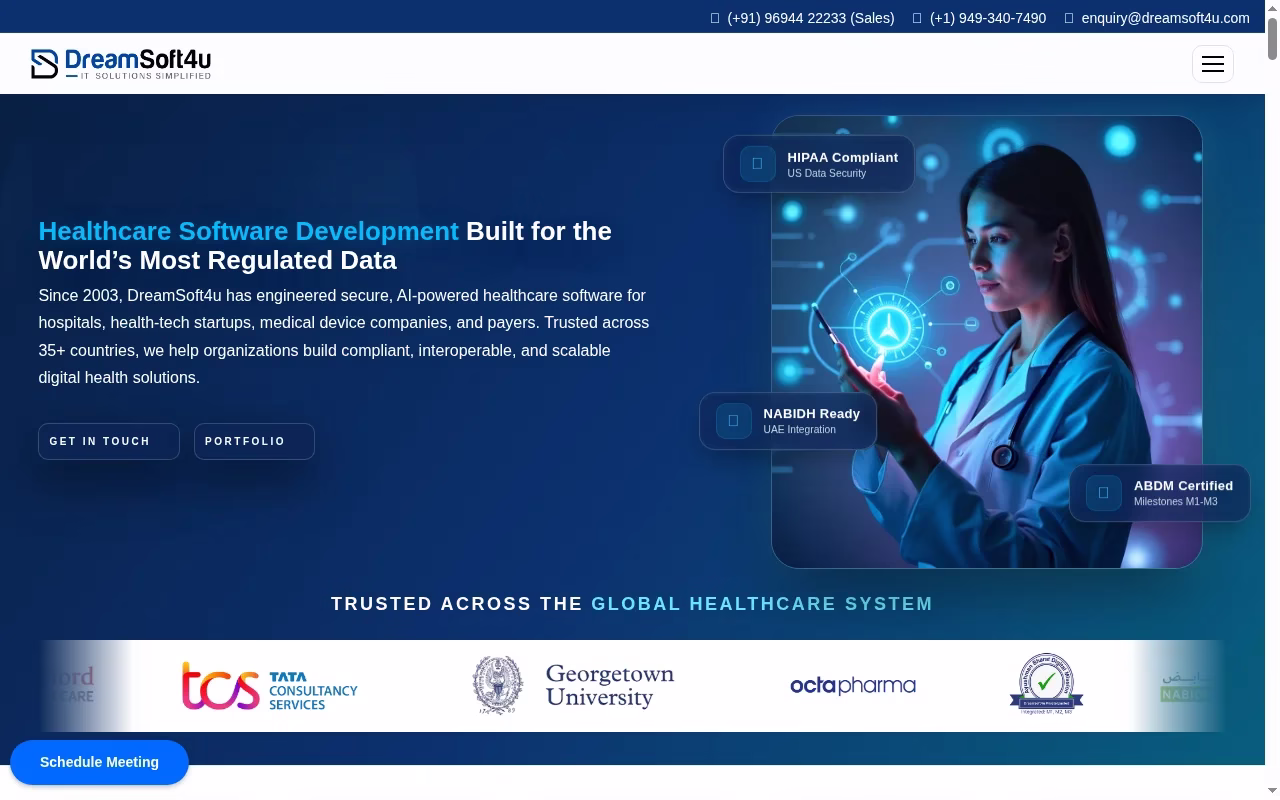
Task: Click the HIPAA Compliant badge icon
Action: (x=757, y=164)
